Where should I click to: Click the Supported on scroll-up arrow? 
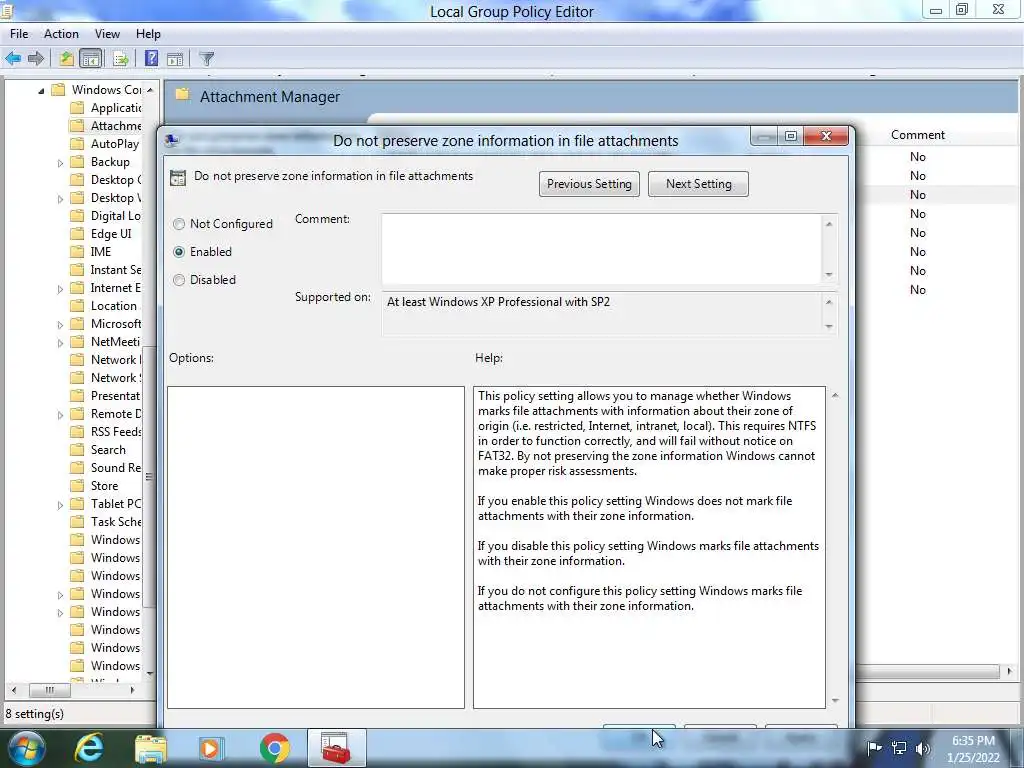click(x=829, y=302)
